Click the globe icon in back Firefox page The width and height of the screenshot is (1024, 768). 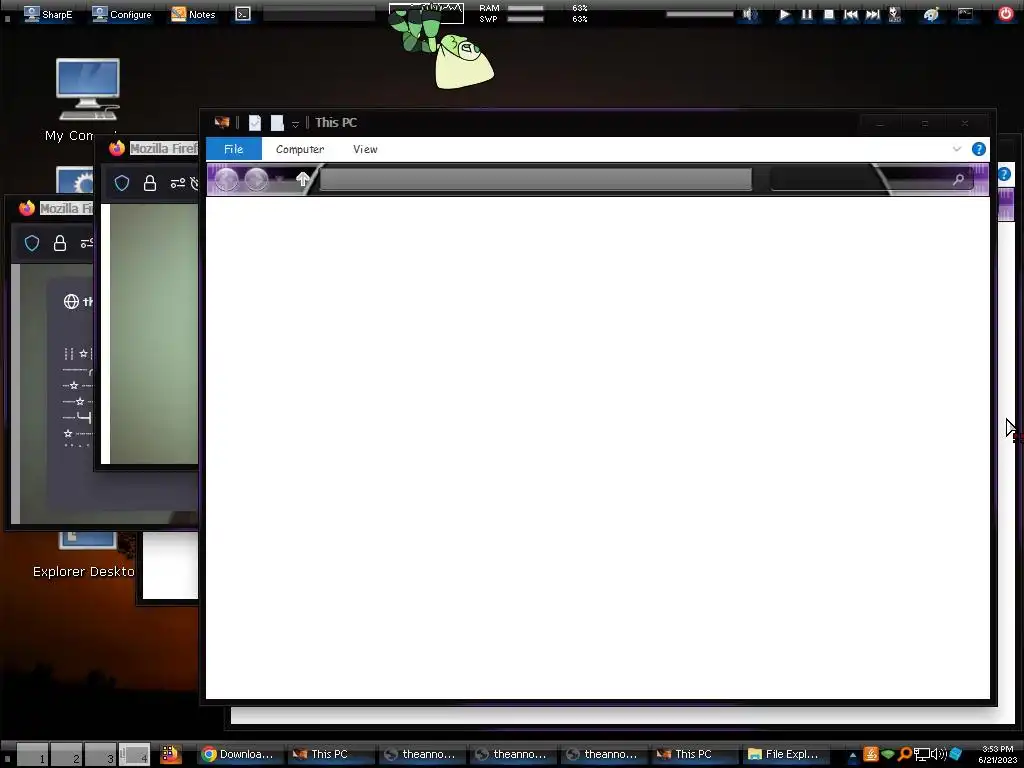tap(71, 301)
